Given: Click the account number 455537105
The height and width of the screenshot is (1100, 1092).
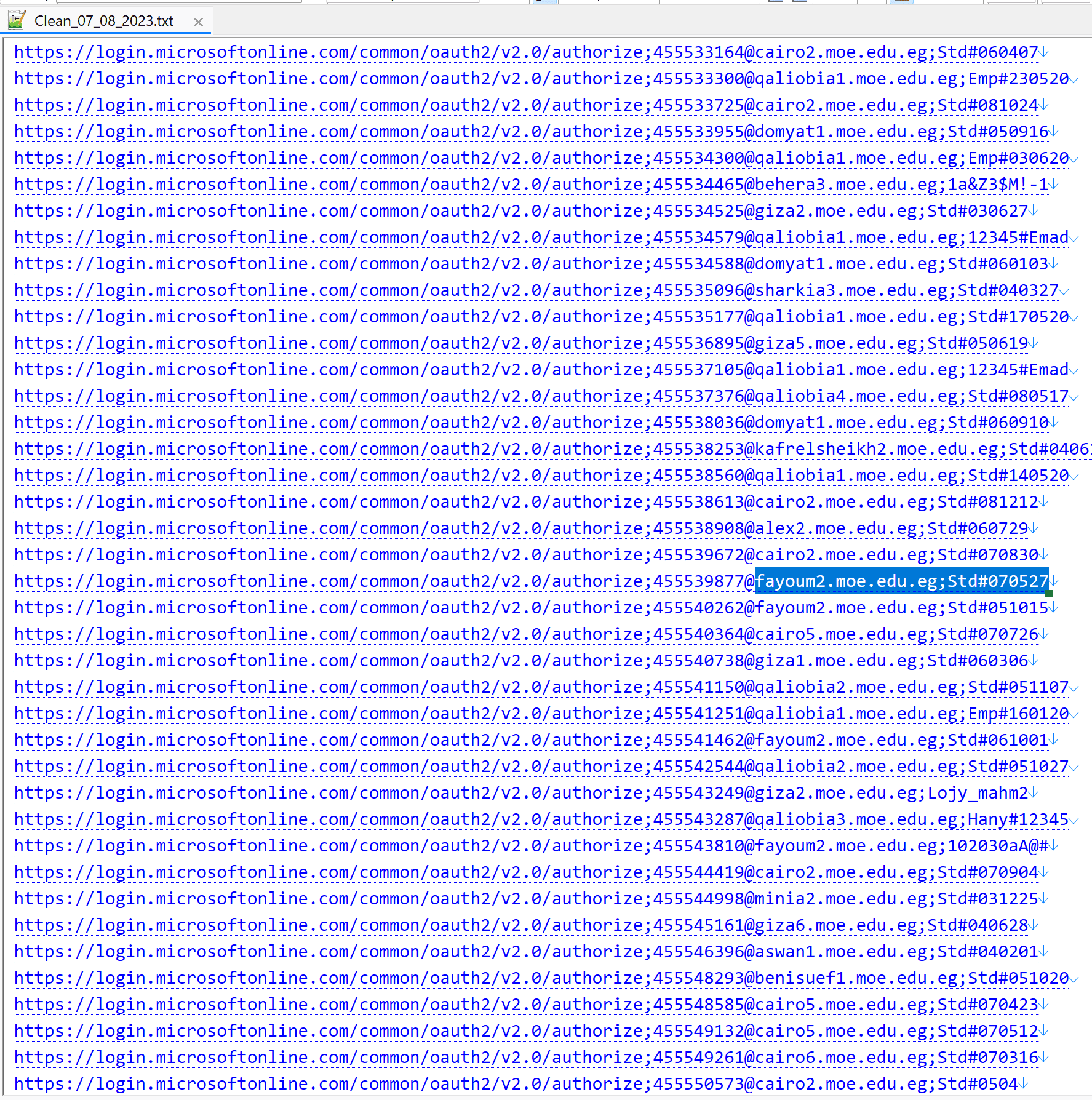Looking at the screenshot, I should (x=699, y=370).
